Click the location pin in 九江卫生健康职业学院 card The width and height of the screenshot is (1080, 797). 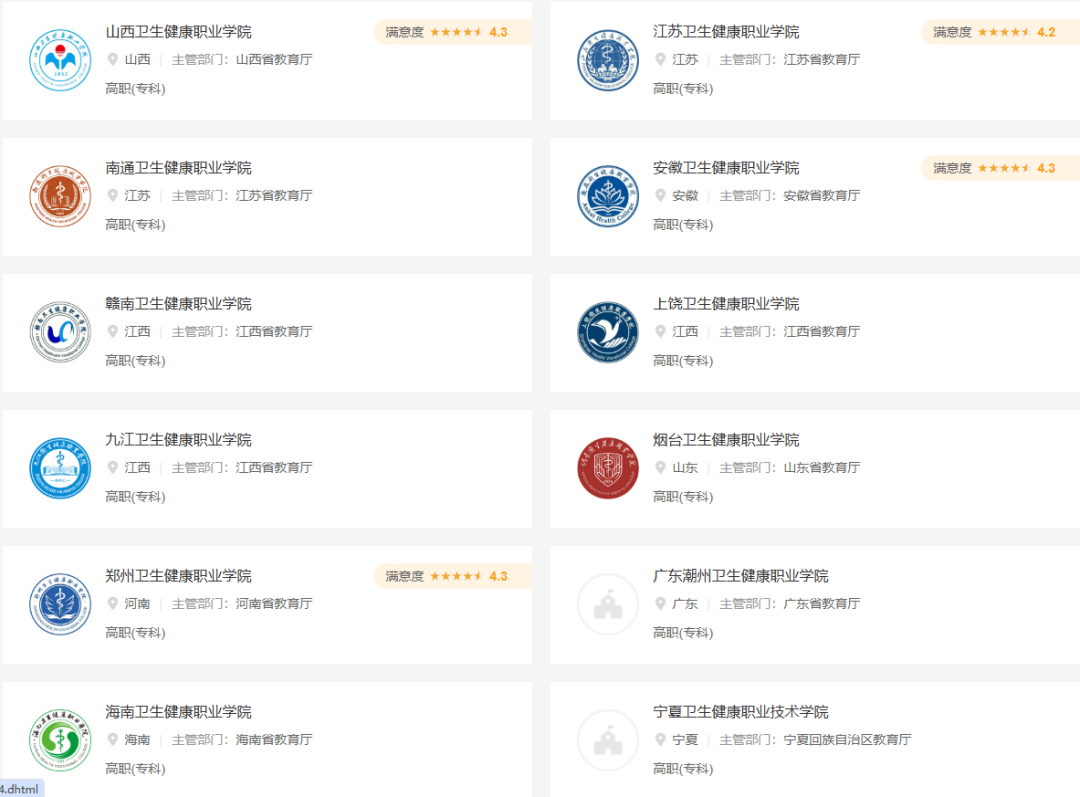click(x=113, y=468)
